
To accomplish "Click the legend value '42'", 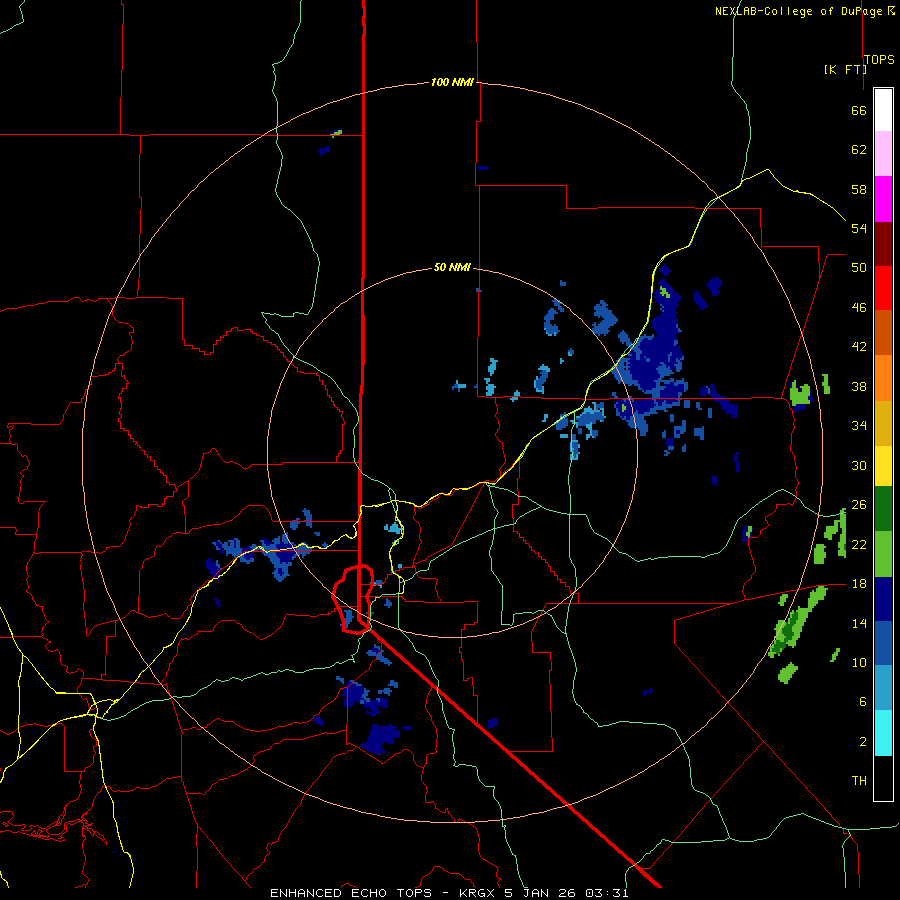I will click(x=859, y=346).
